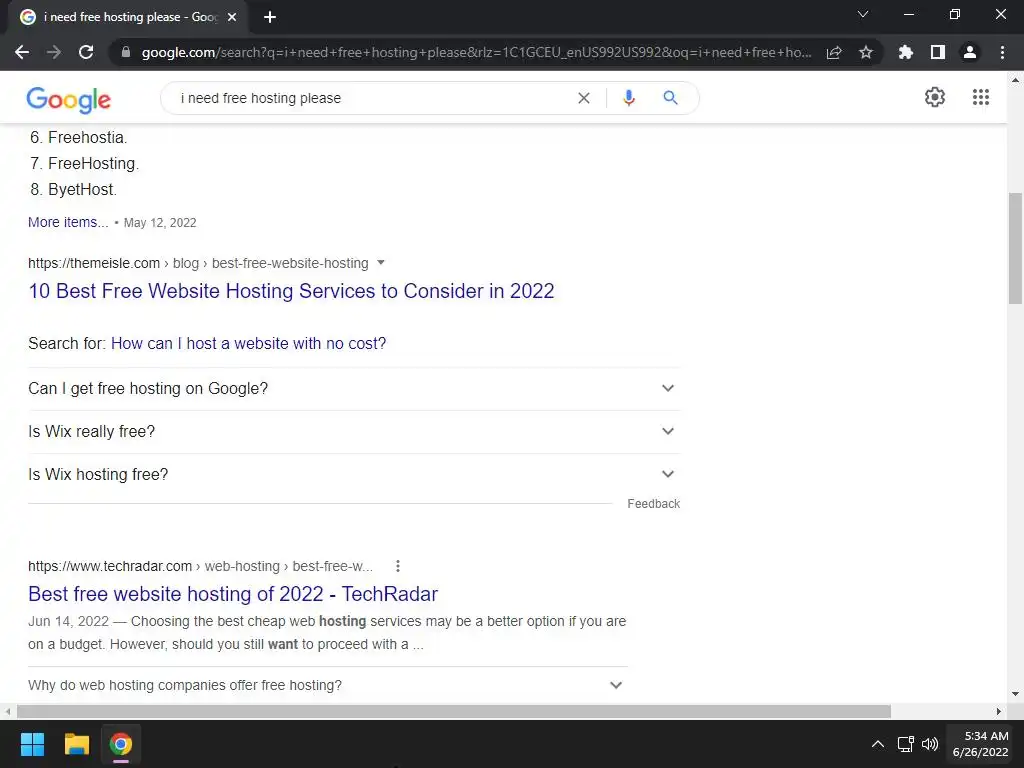
Task: Open the Google apps grid
Action: [x=981, y=97]
